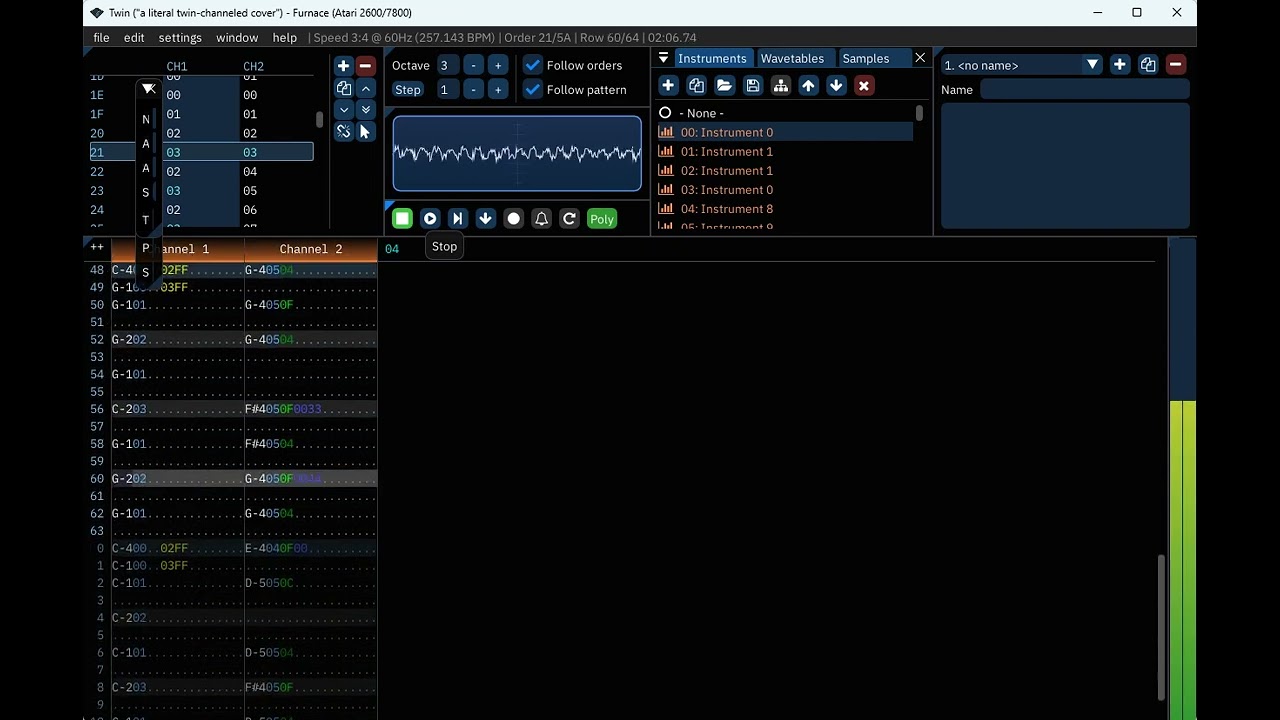The image size is (1280, 720).
Task: Select instrument '02: Instrument 1'
Action: pos(785,170)
